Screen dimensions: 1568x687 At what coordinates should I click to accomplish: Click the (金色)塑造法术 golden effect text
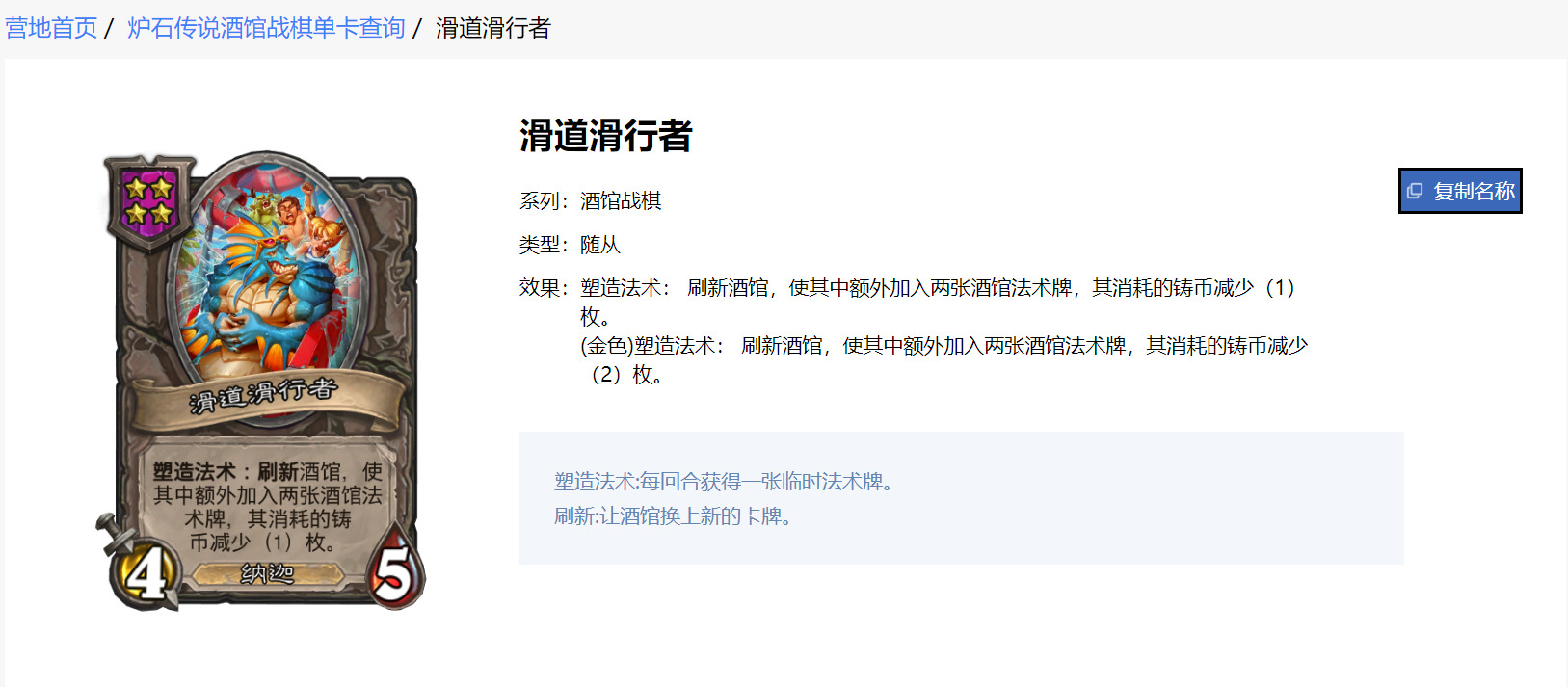pyautogui.click(x=944, y=359)
